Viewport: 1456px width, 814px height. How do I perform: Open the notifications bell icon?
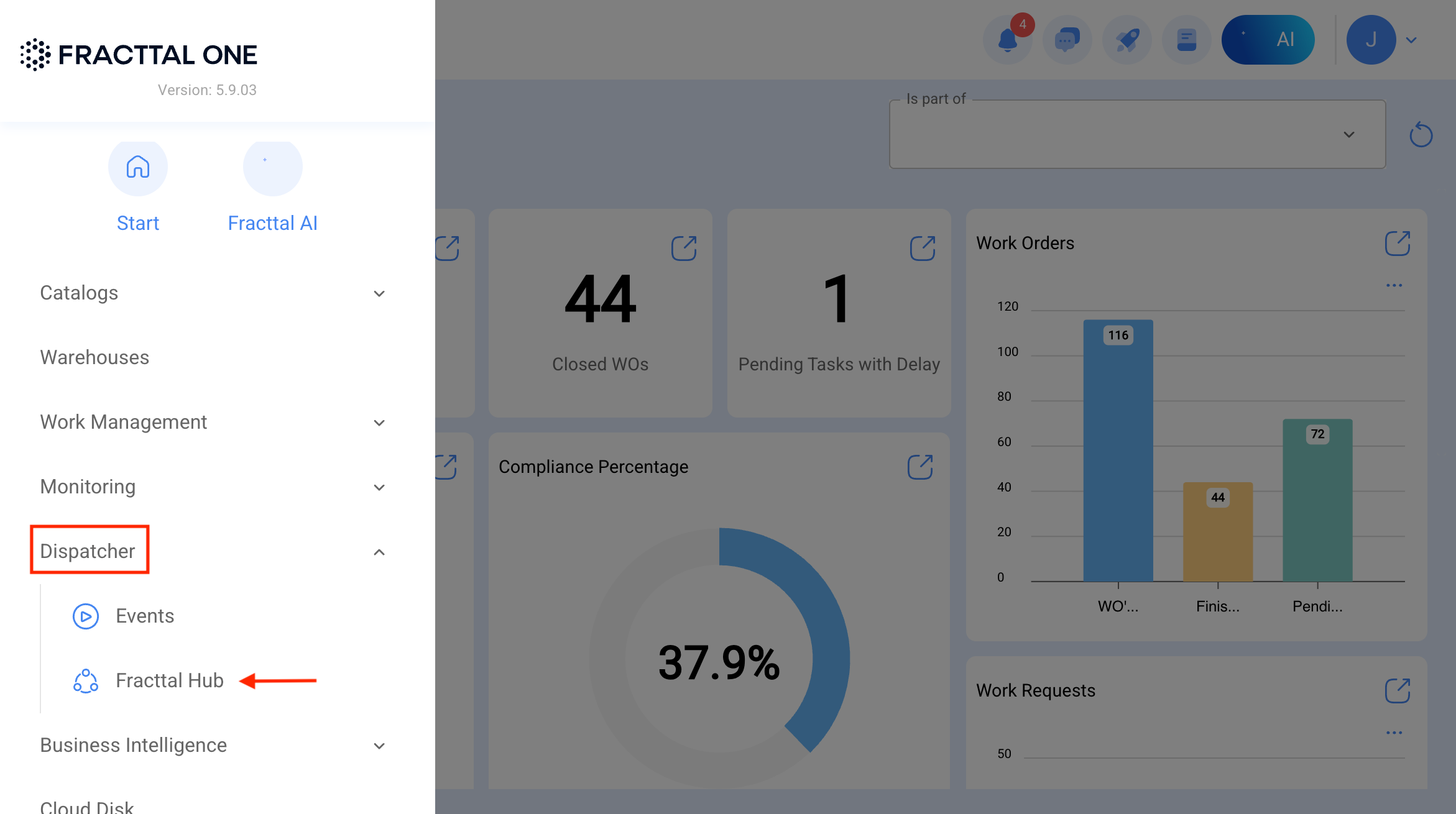[x=1008, y=40]
